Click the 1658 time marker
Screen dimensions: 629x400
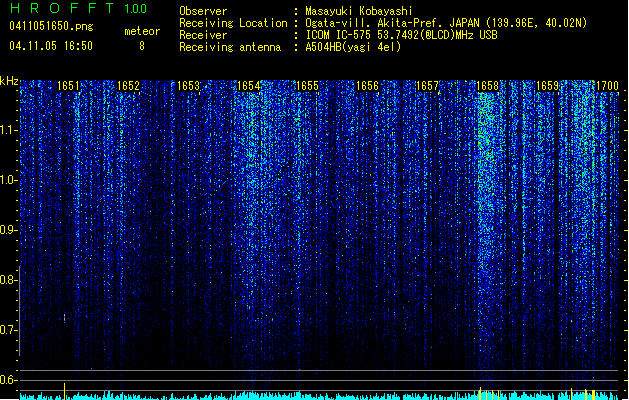(487, 86)
